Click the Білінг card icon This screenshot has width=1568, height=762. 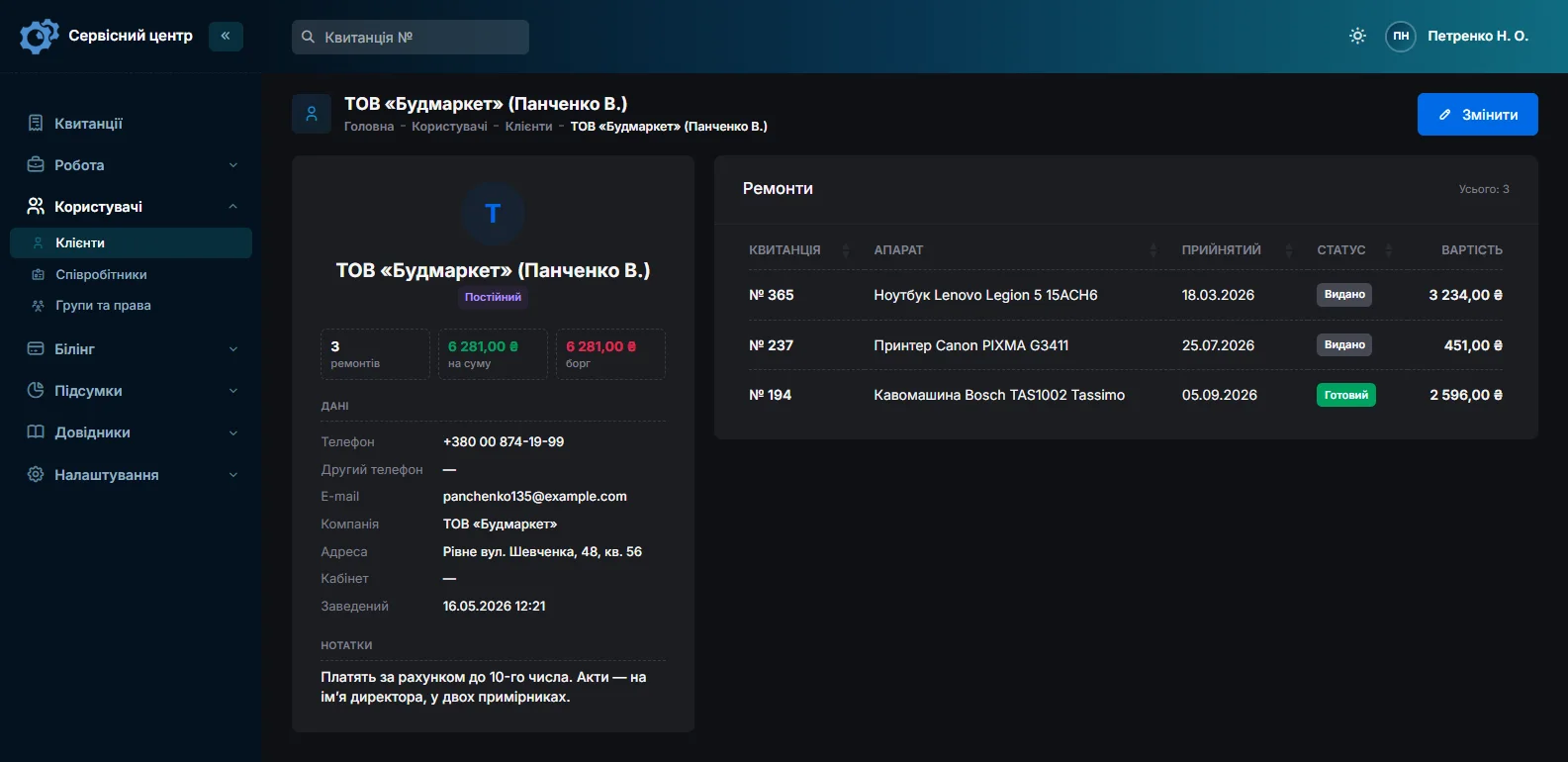36,348
